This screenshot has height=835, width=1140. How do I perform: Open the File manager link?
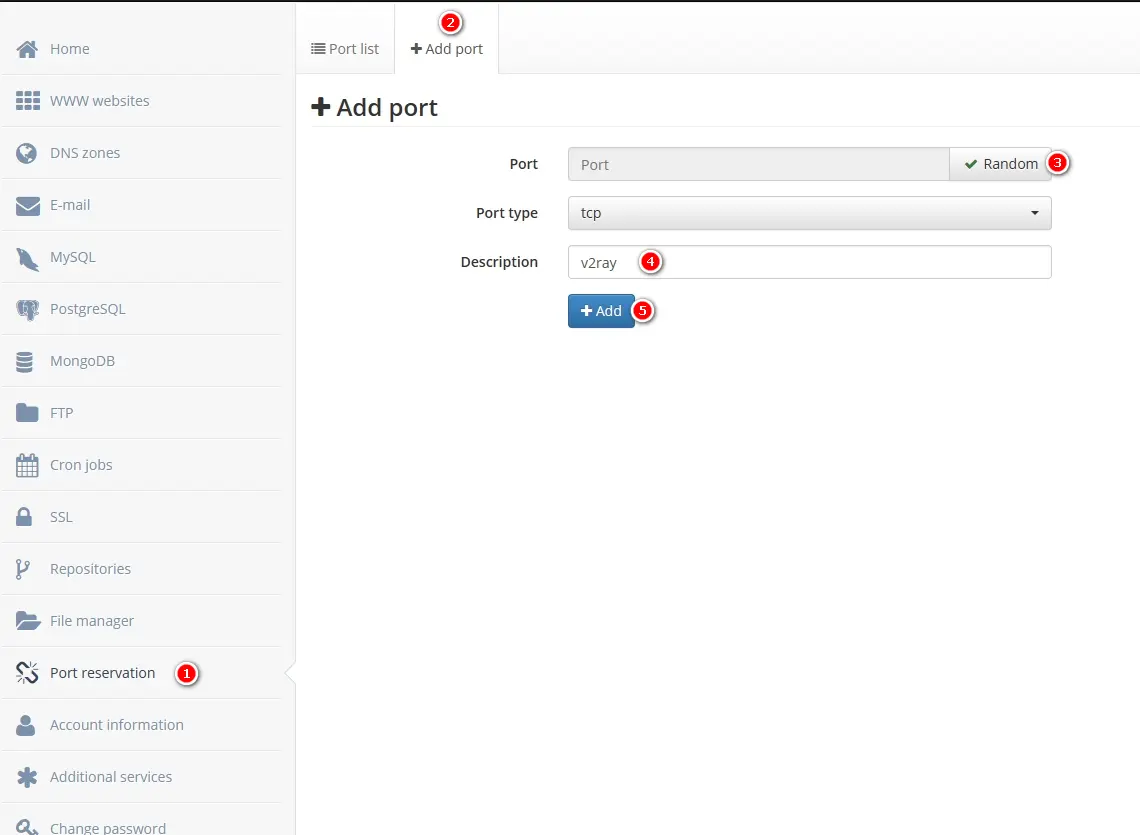[x=91, y=621]
